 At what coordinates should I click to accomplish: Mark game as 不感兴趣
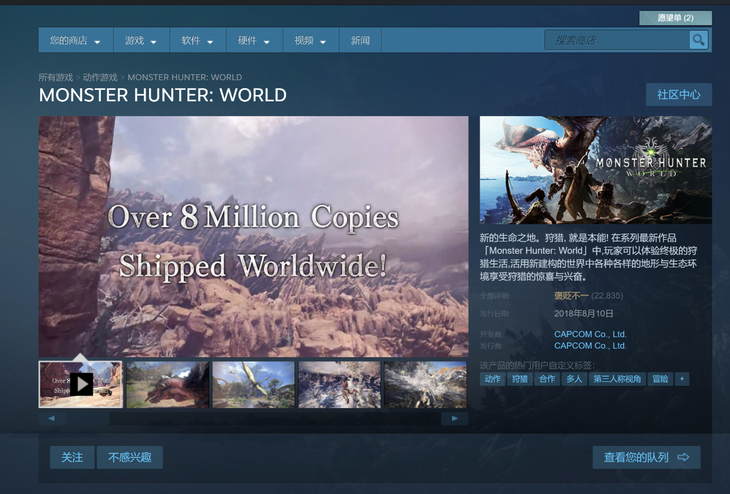[x=130, y=458]
